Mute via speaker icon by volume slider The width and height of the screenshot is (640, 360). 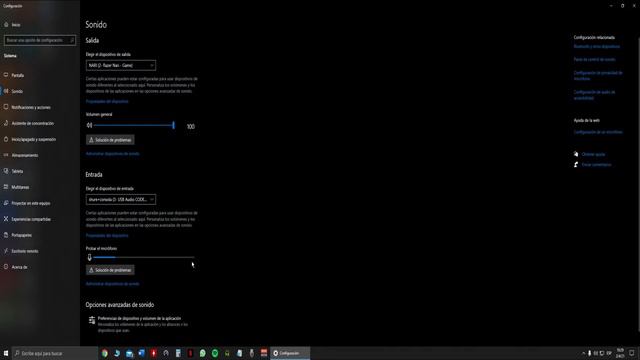click(89, 125)
